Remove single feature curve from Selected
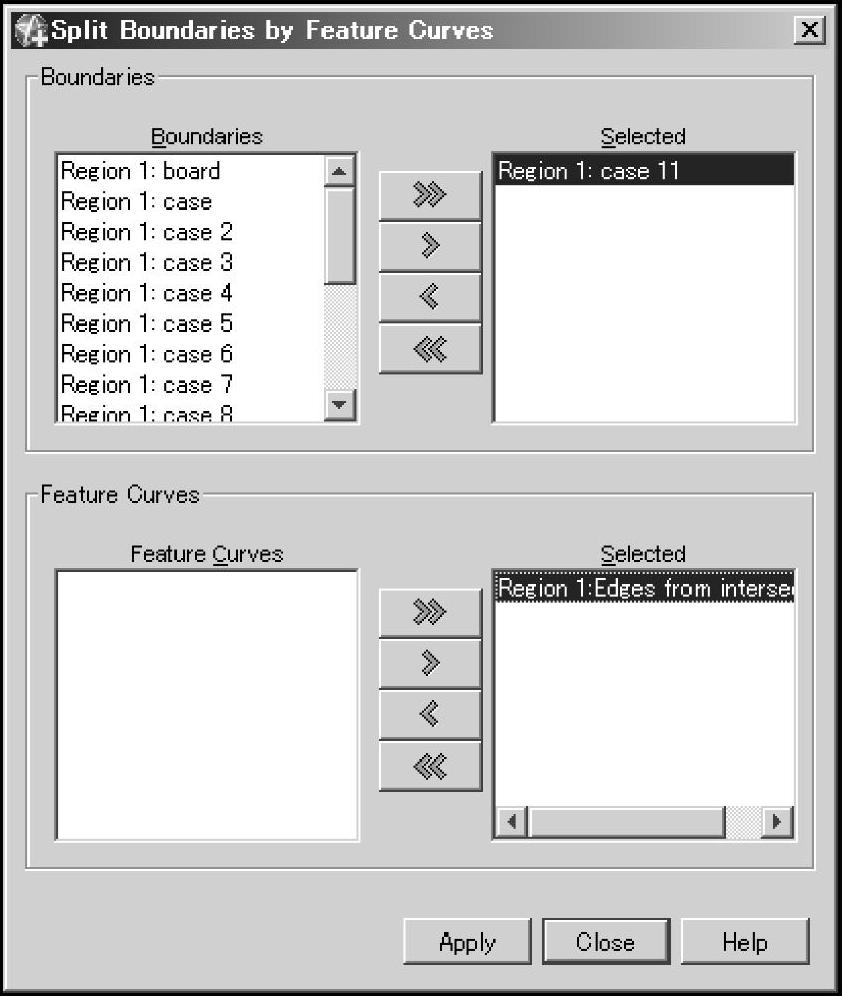 pos(430,714)
